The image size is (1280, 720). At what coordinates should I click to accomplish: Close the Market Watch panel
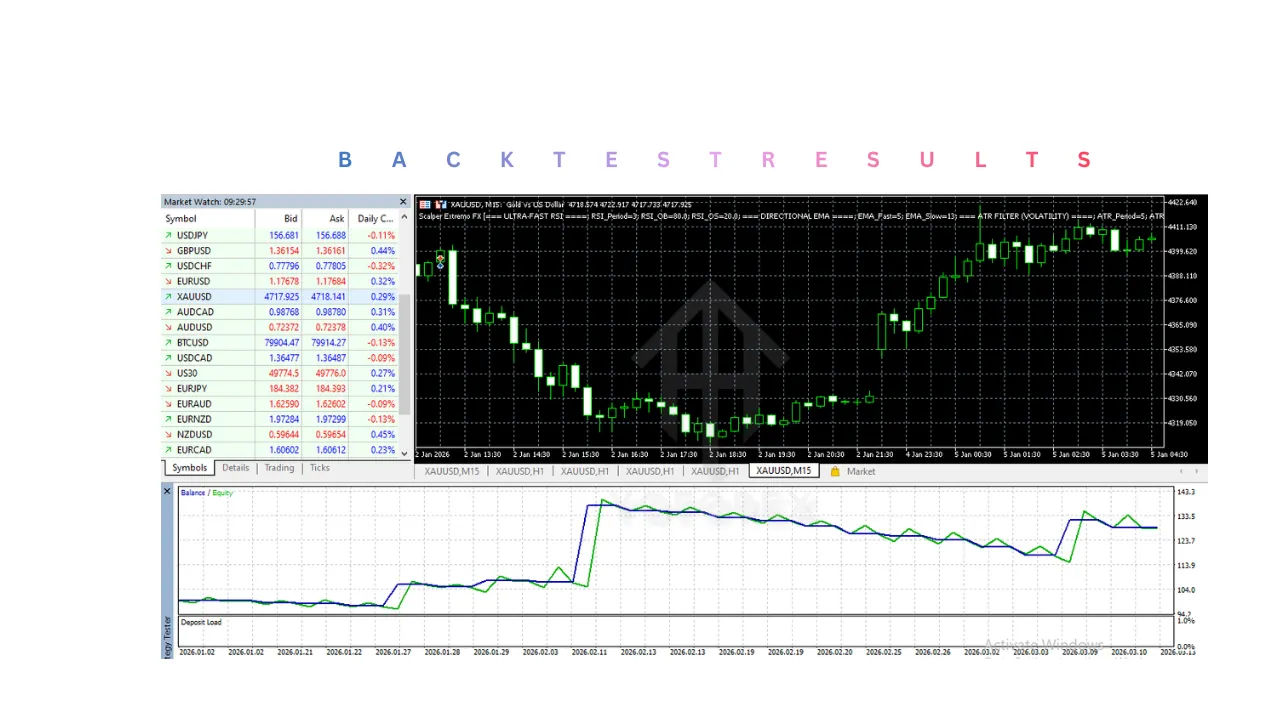click(404, 202)
